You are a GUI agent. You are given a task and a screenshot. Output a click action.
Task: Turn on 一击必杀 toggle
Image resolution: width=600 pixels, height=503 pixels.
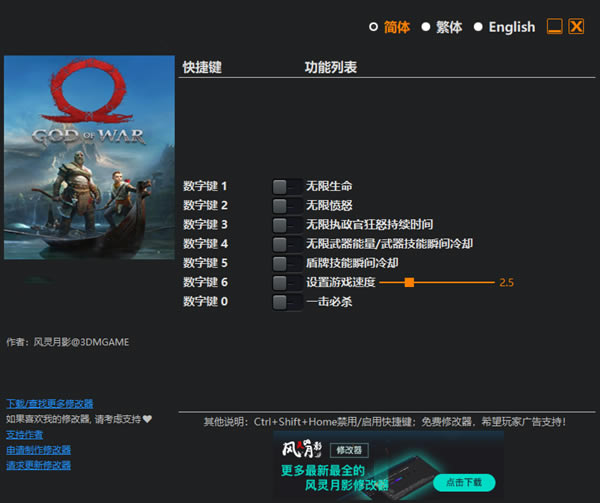point(286,302)
